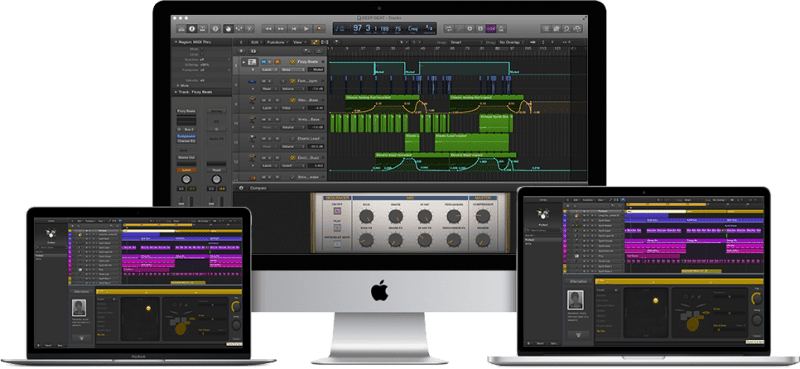Click the orange Latch button on the channel strip

pos(186,170)
